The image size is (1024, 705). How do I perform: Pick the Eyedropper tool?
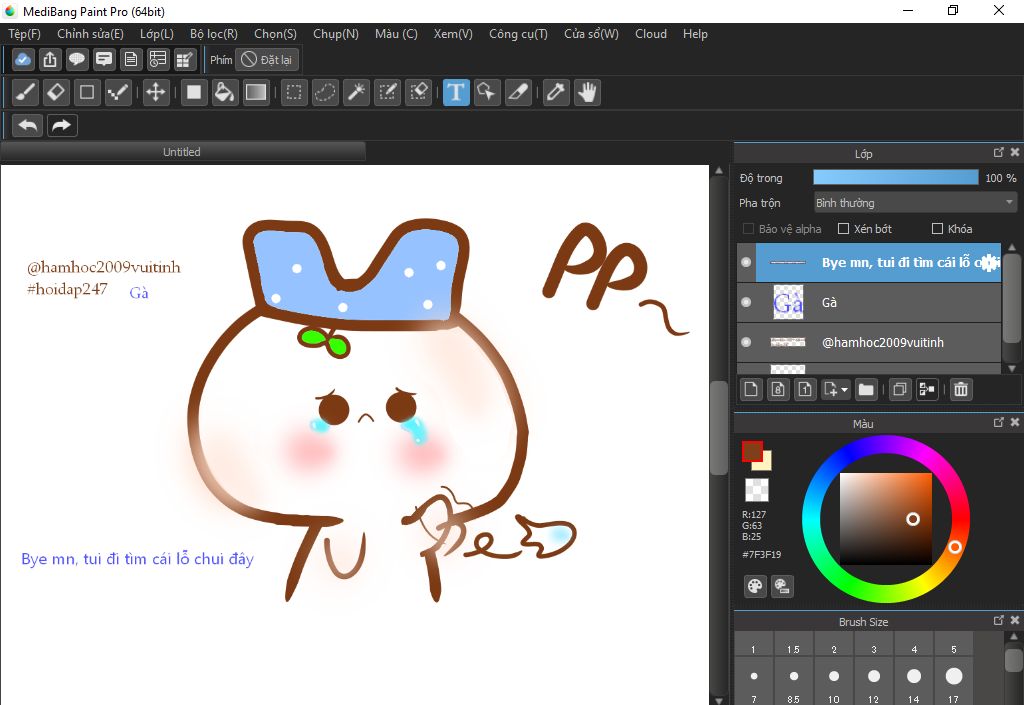(555, 93)
